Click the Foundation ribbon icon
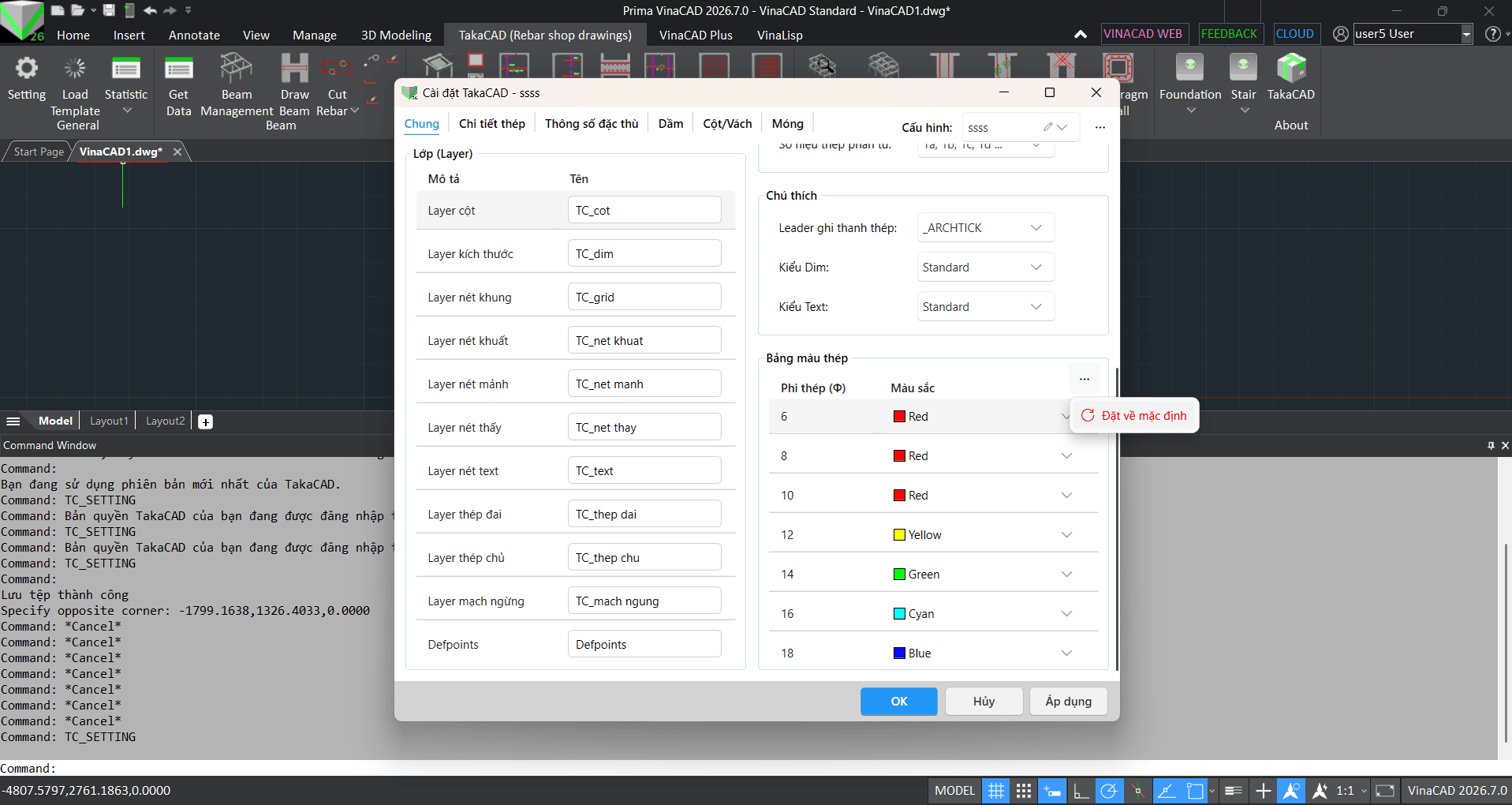 [x=1190, y=68]
